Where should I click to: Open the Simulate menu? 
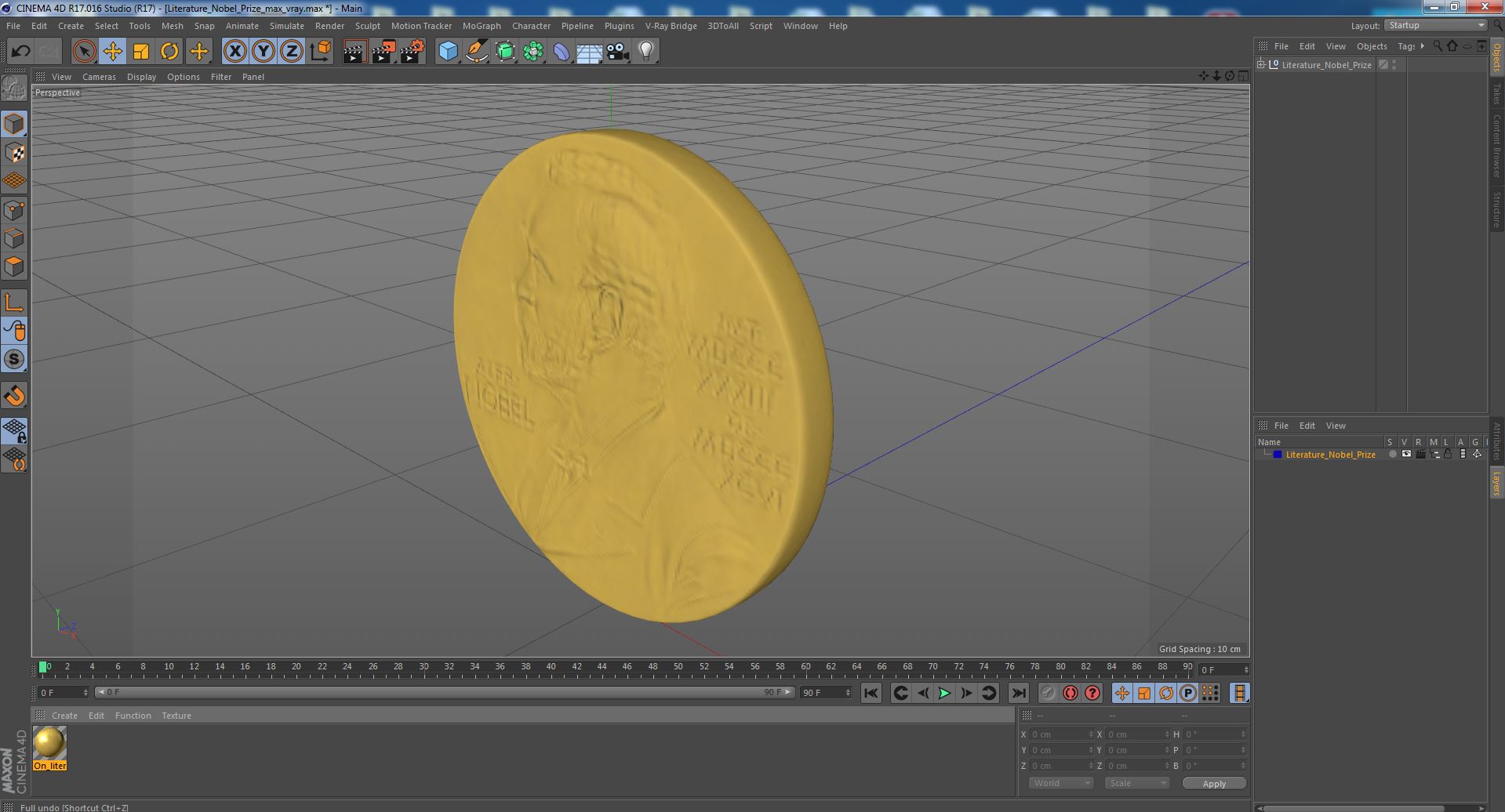pos(287,26)
